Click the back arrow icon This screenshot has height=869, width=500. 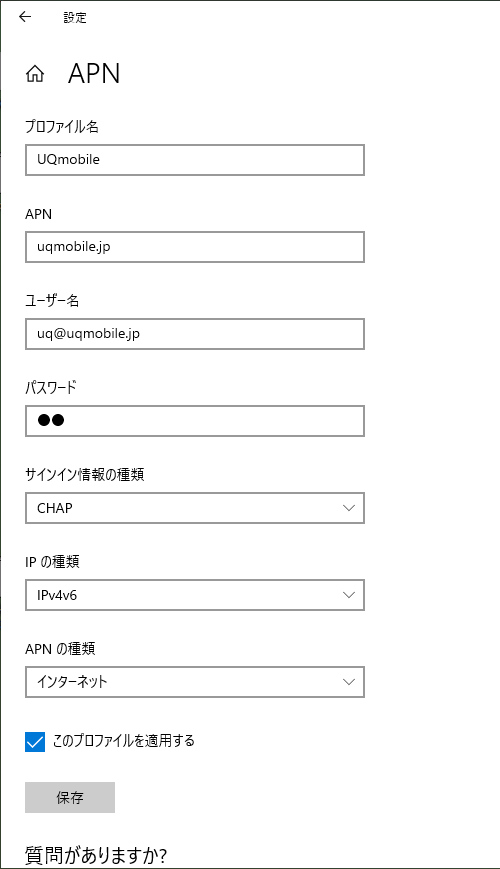pyautogui.click(x=25, y=17)
